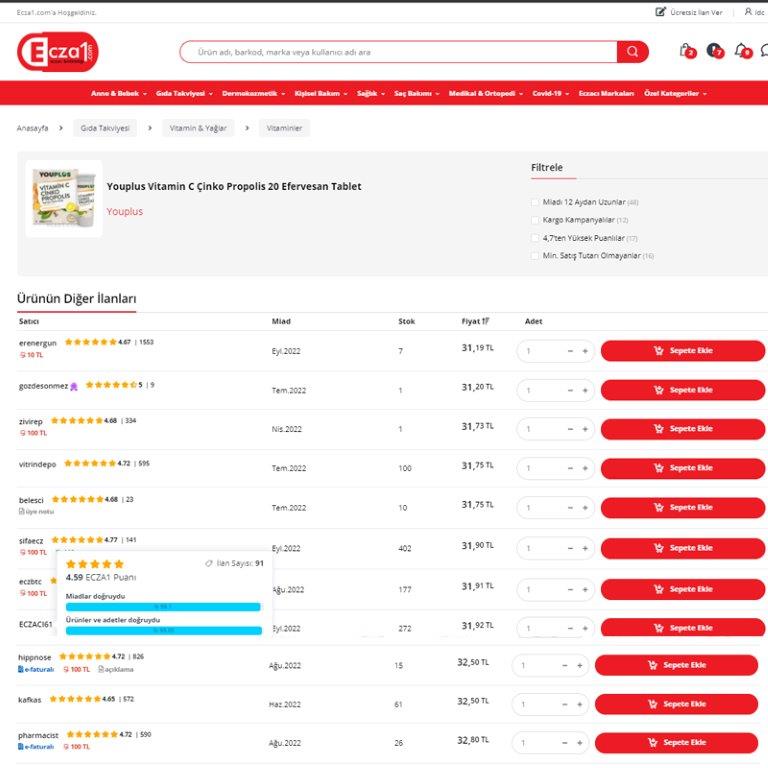Check Kargo Kampanyalılar filter
Image resolution: width=768 pixels, height=768 pixels.
coord(535,220)
